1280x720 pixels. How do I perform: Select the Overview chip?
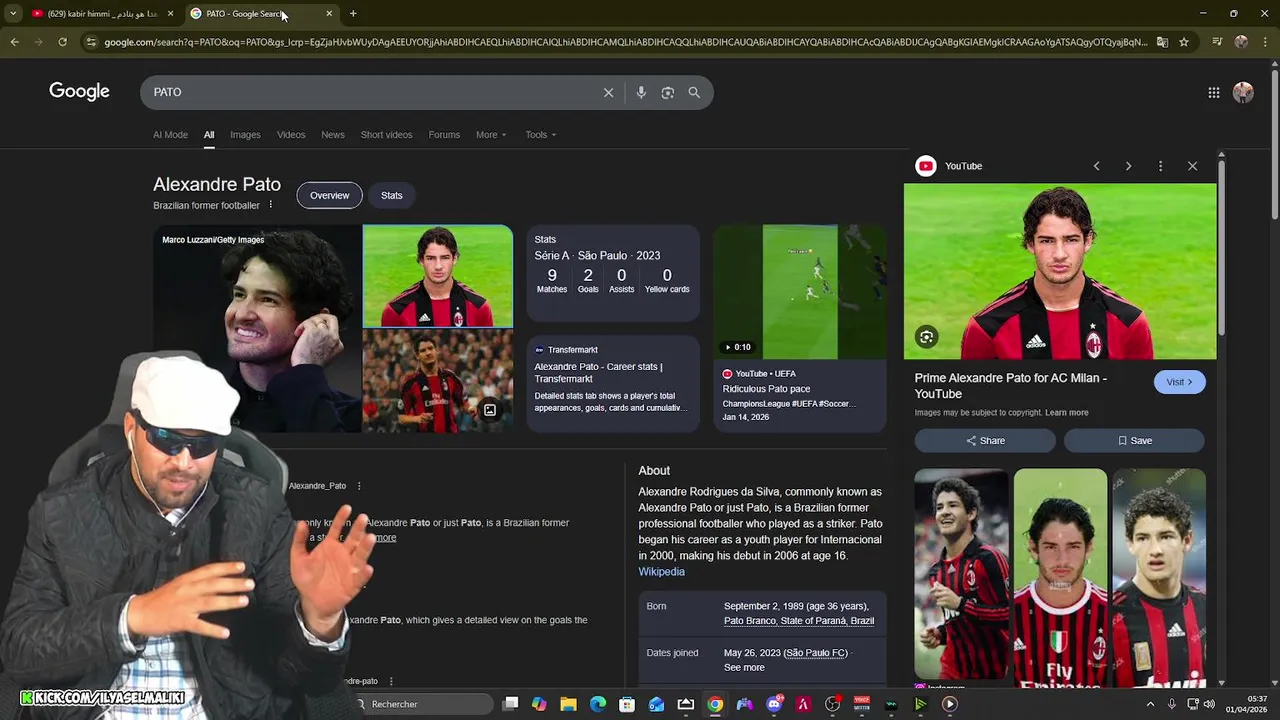point(329,195)
